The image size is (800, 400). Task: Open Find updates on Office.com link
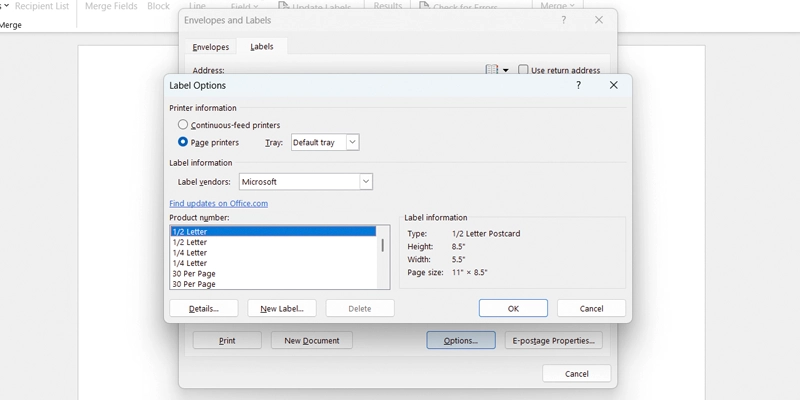(x=218, y=203)
